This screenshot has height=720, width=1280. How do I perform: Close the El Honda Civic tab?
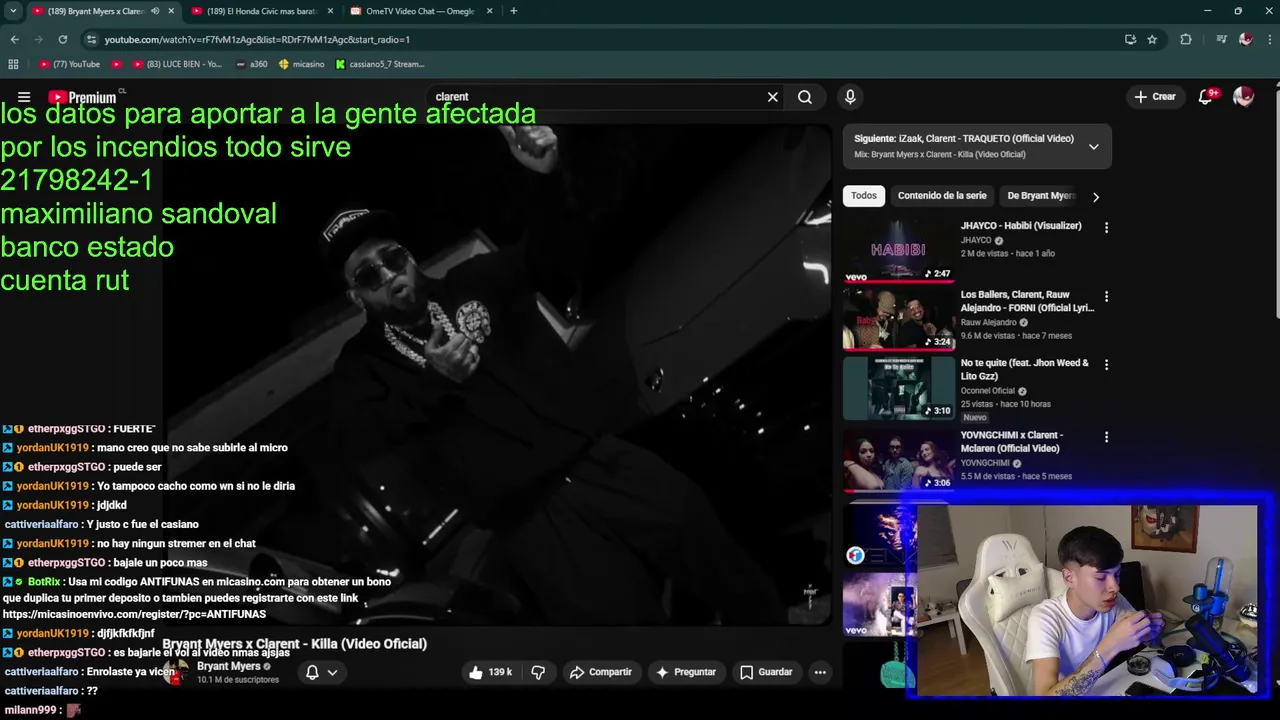330,11
